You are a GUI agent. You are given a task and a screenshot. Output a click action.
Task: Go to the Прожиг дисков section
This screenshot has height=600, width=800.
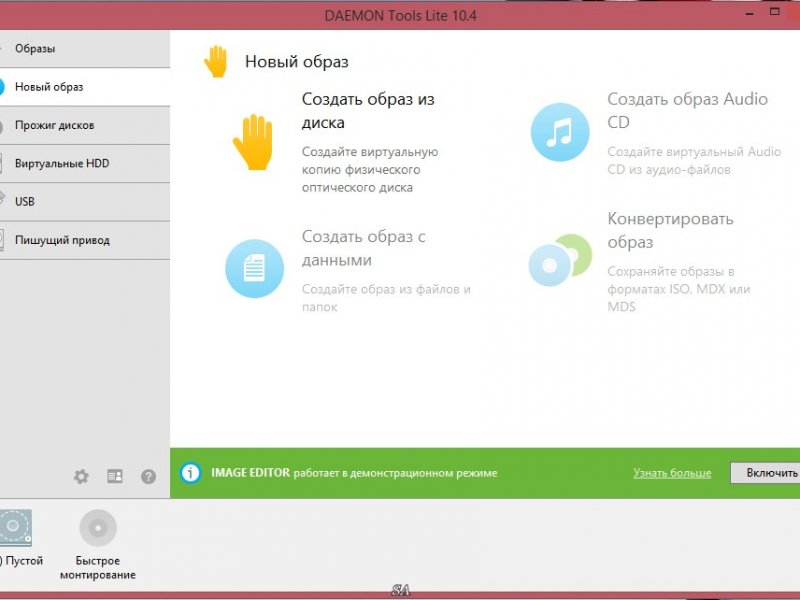(85, 125)
